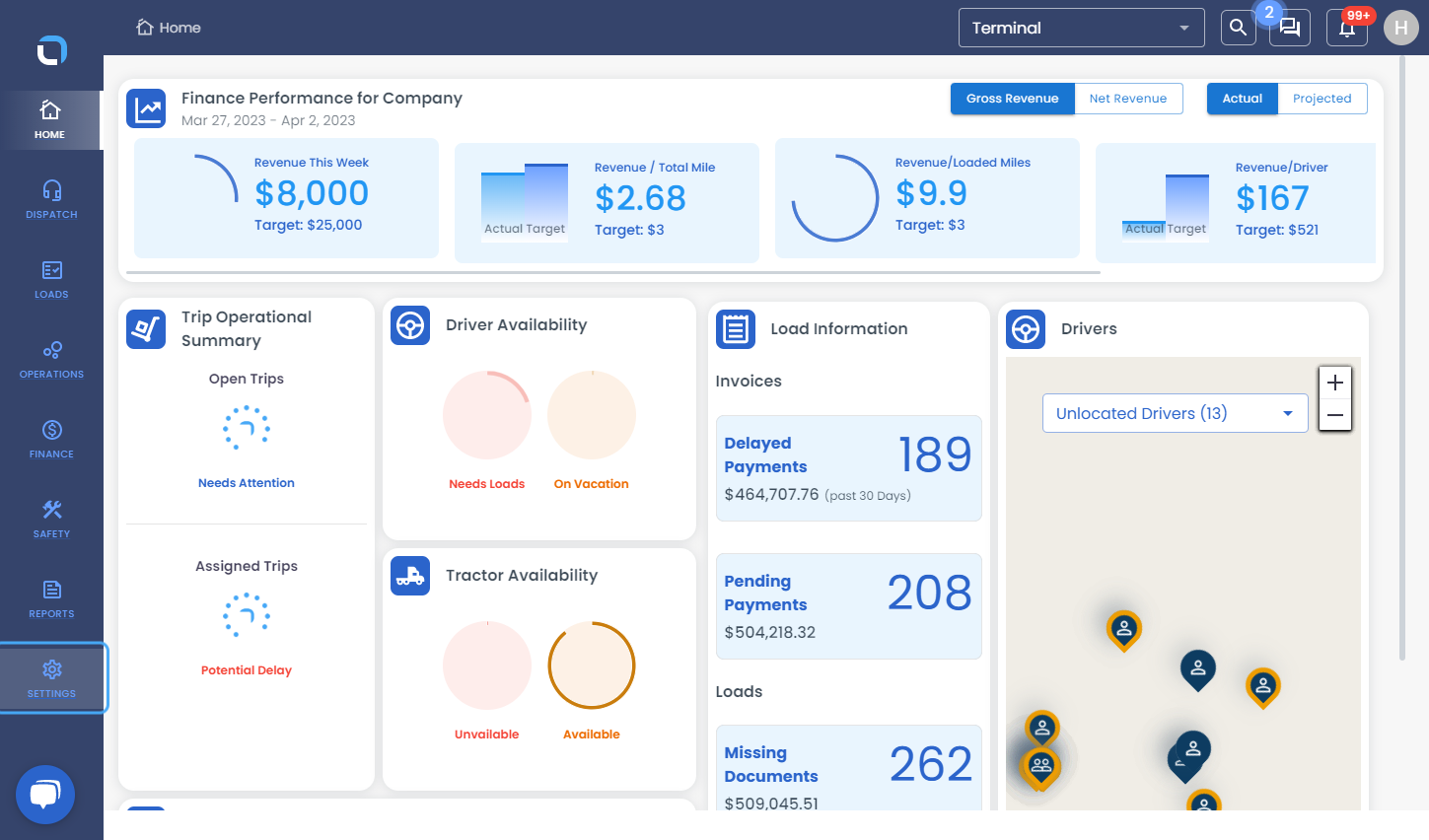Zoom in on the drivers map

point(1335,383)
